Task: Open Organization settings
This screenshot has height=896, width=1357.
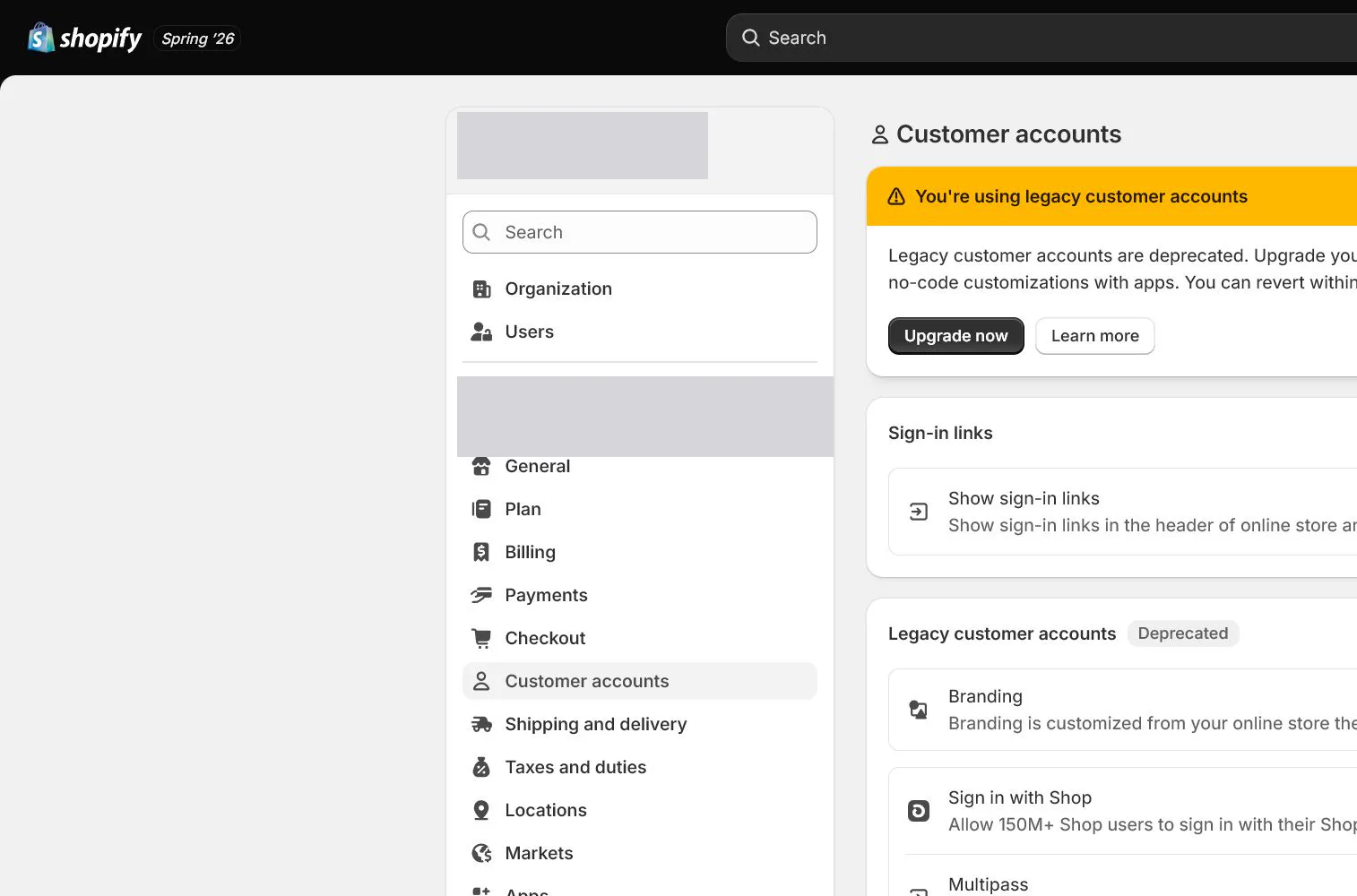Action: (640, 289)
